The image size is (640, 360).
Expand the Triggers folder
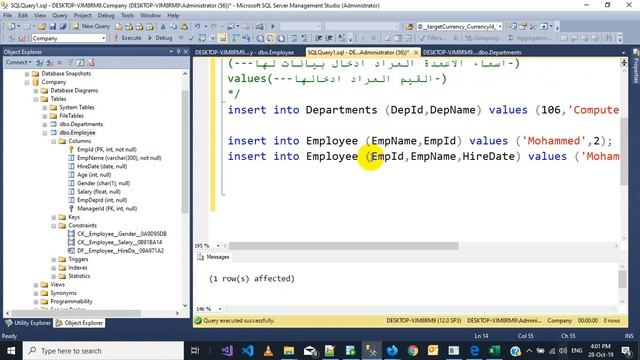(54, 259)
